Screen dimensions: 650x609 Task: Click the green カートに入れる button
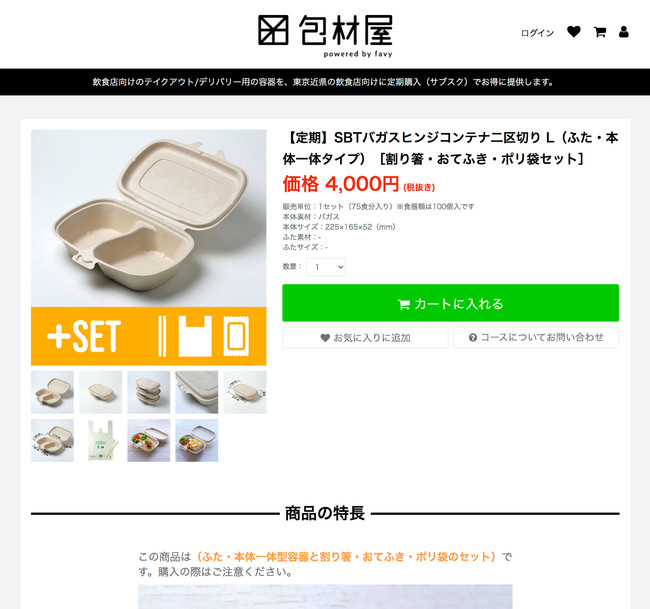click(x=451, y=303)
